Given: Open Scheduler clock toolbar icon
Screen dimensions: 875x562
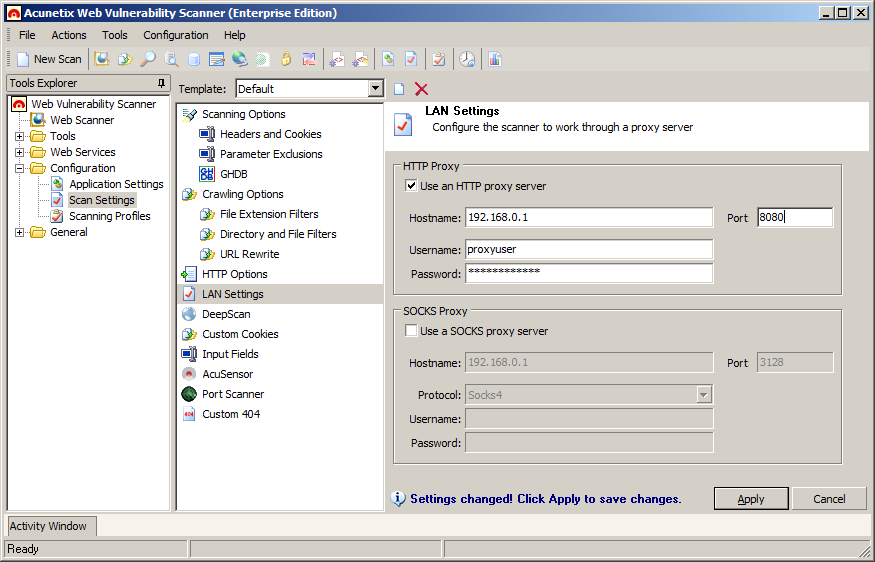Looking at the screenshot, I should pos(467,59).
